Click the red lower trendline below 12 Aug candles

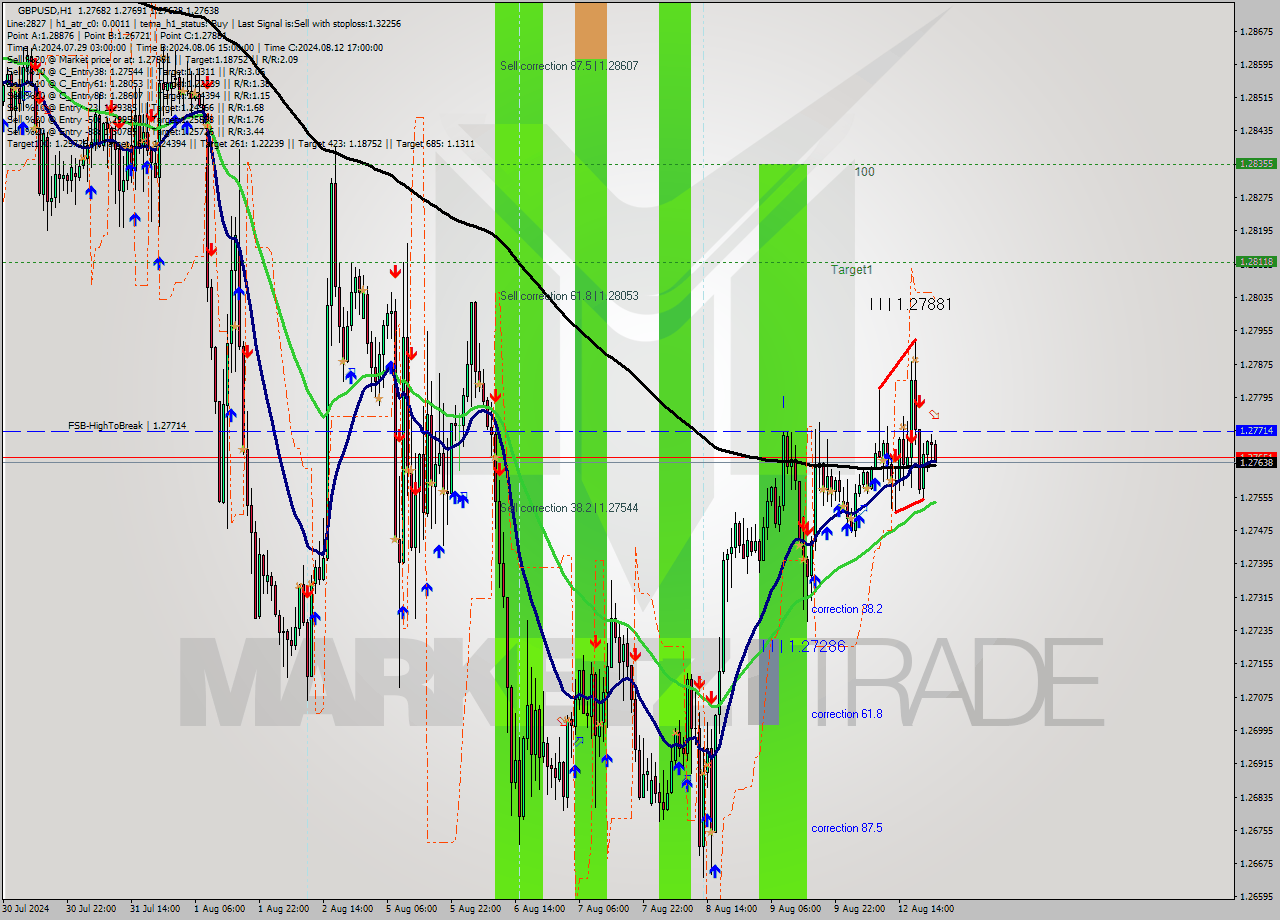click(909, 506)
